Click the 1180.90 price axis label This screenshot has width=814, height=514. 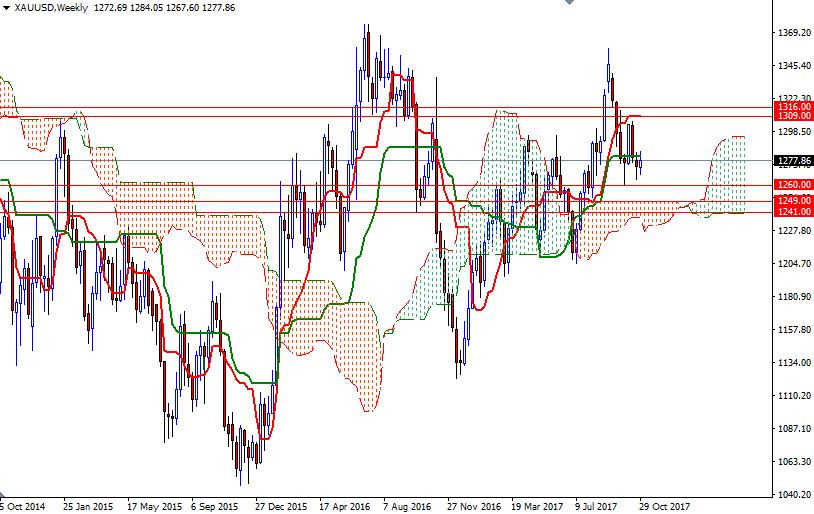click(793, 297)
